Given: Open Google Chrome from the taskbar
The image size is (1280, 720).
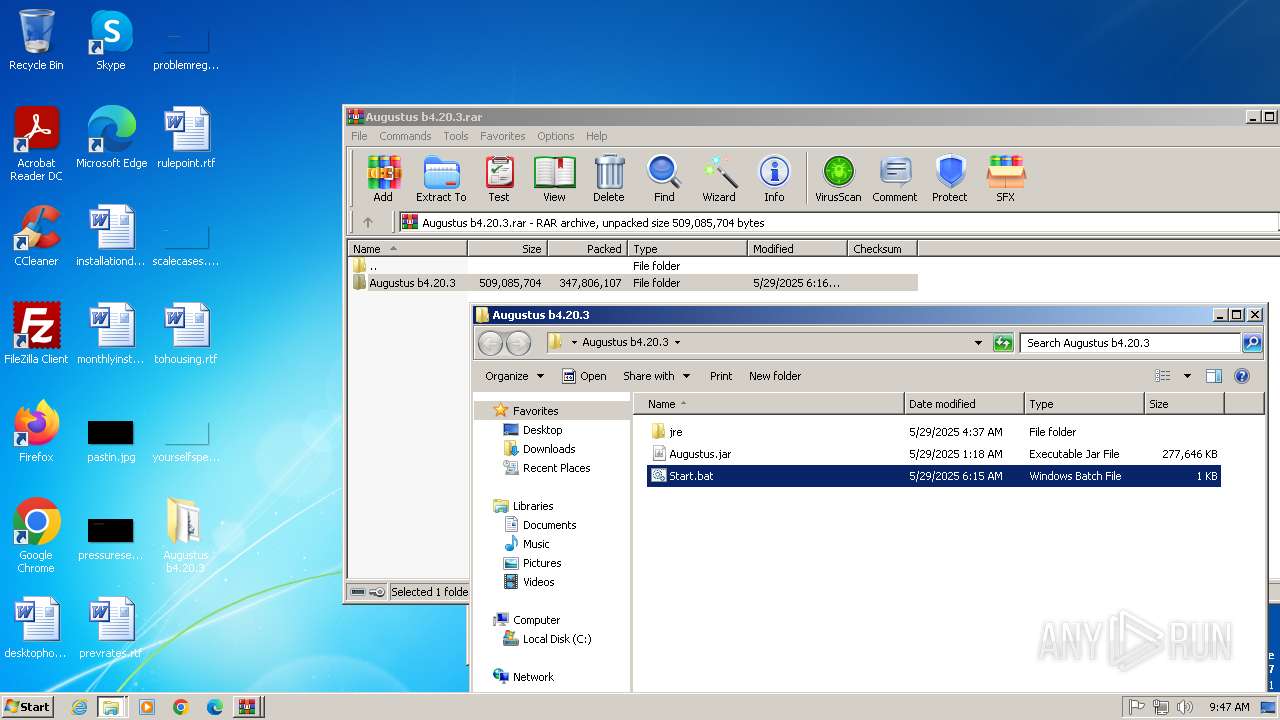Looking at the screenshot, I should pos(181,707).
